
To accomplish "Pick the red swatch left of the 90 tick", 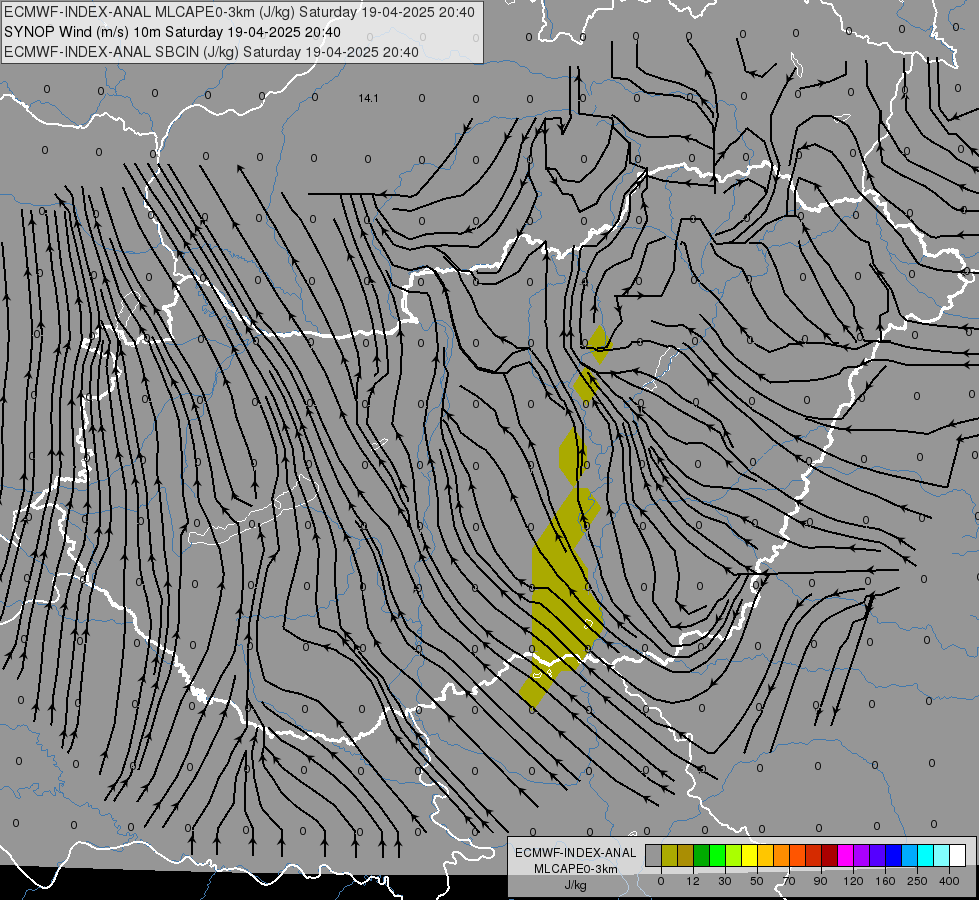I will (814, 856).
